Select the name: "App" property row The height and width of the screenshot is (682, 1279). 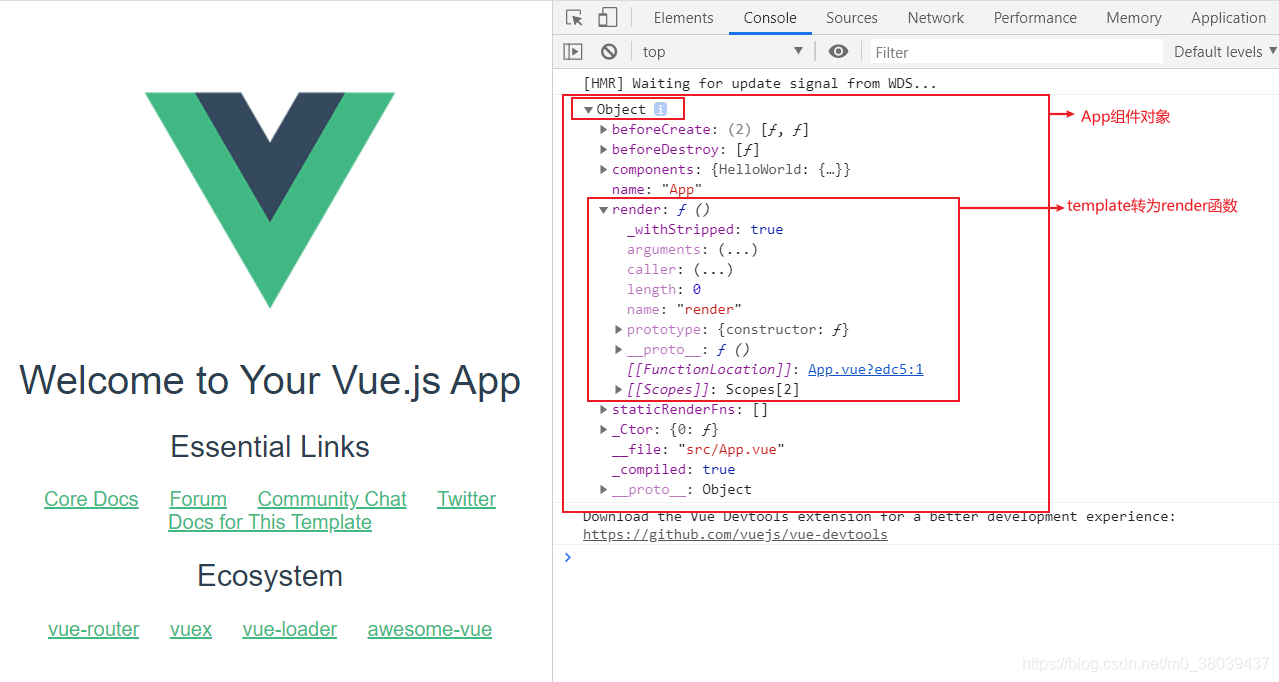[x=657, y=189]
